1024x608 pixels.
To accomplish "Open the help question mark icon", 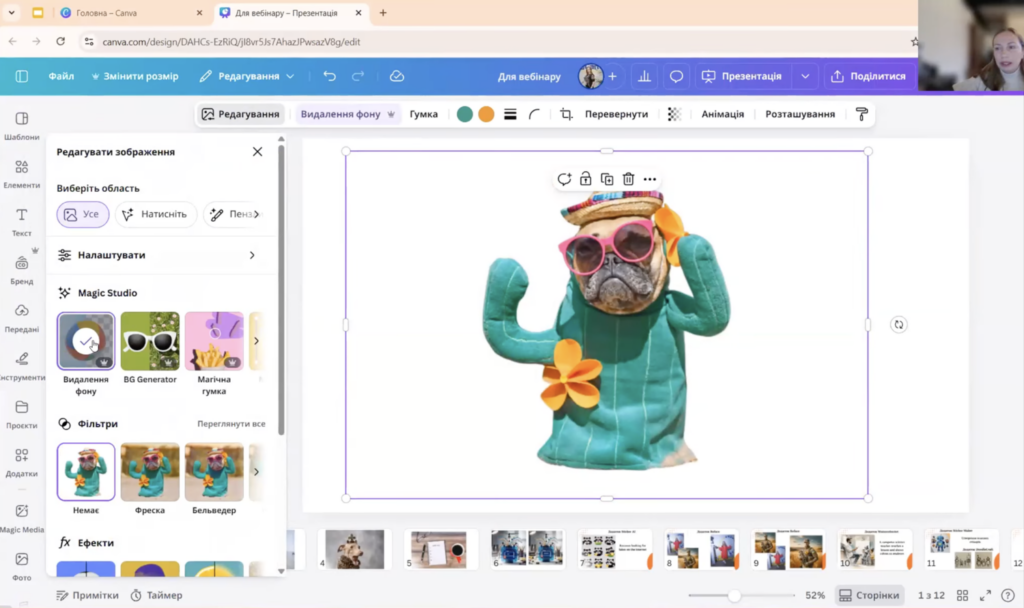I will 1008,596.
